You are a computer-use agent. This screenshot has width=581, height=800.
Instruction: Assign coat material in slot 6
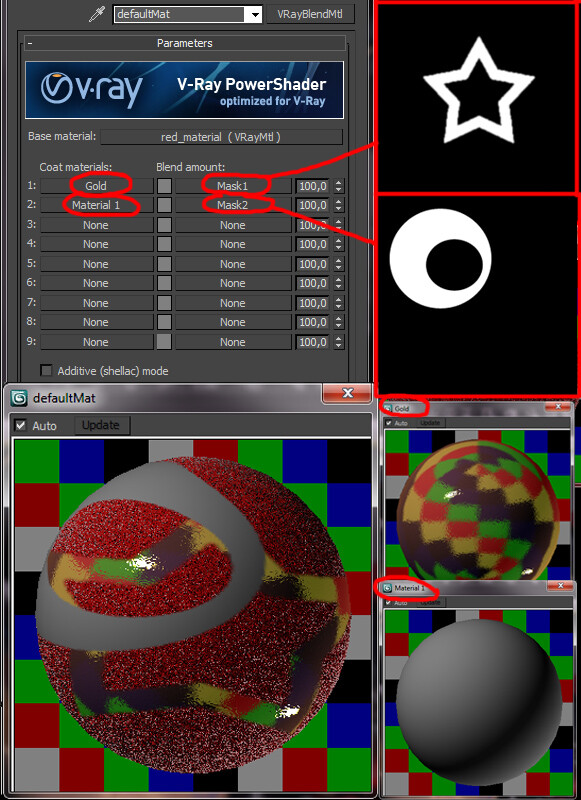click(96, 283)
